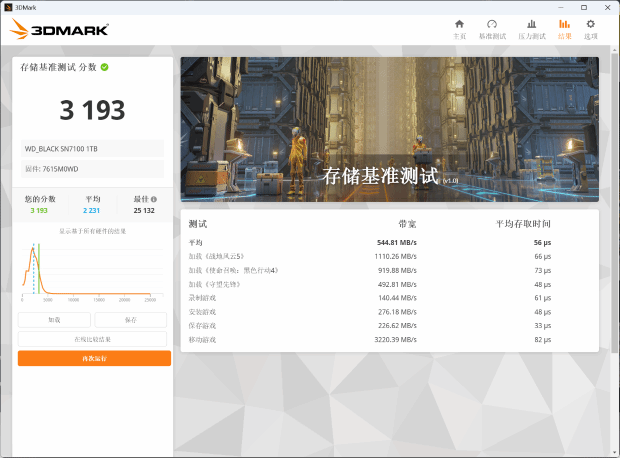
Task: Select the firmware 7615M0WD field
Action: pyautogui.click(x=92, y=169)
